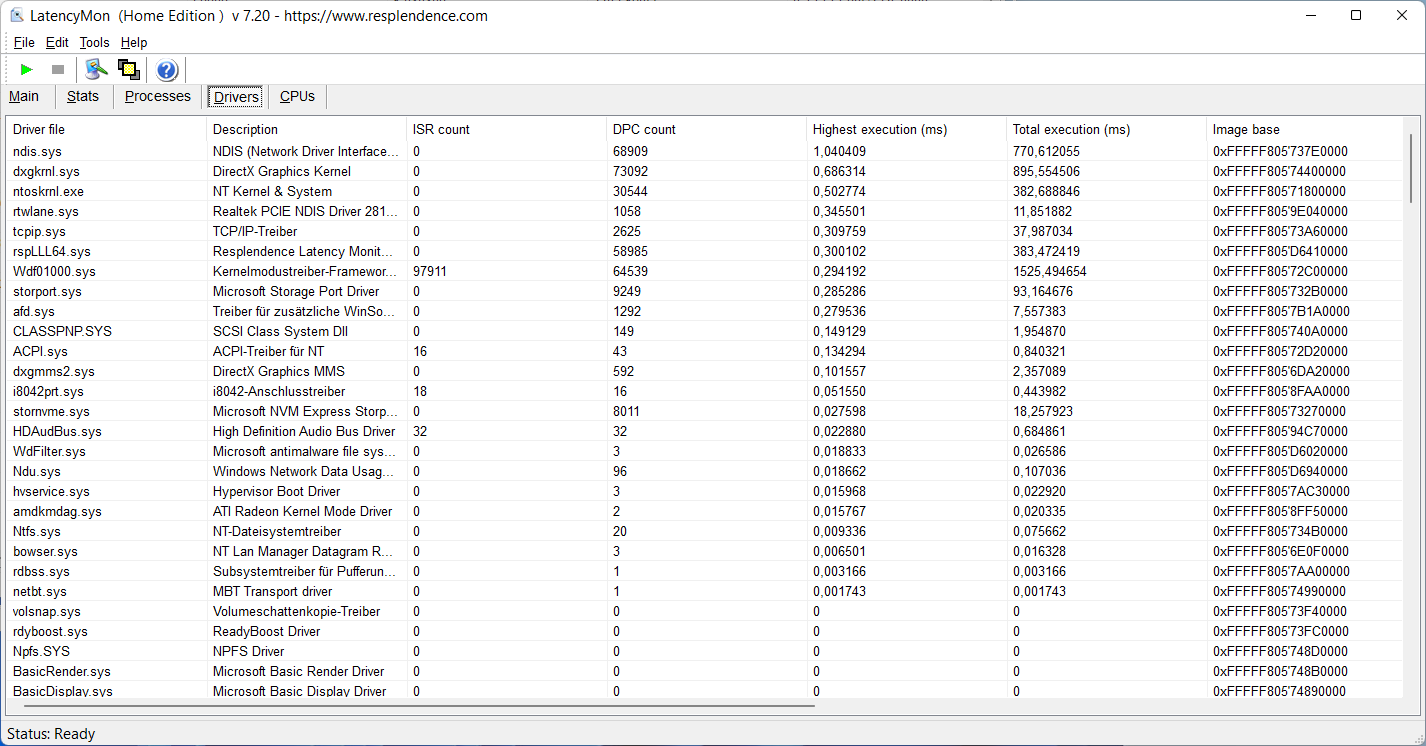Switch to the CPUs tab

click(297, 97)
